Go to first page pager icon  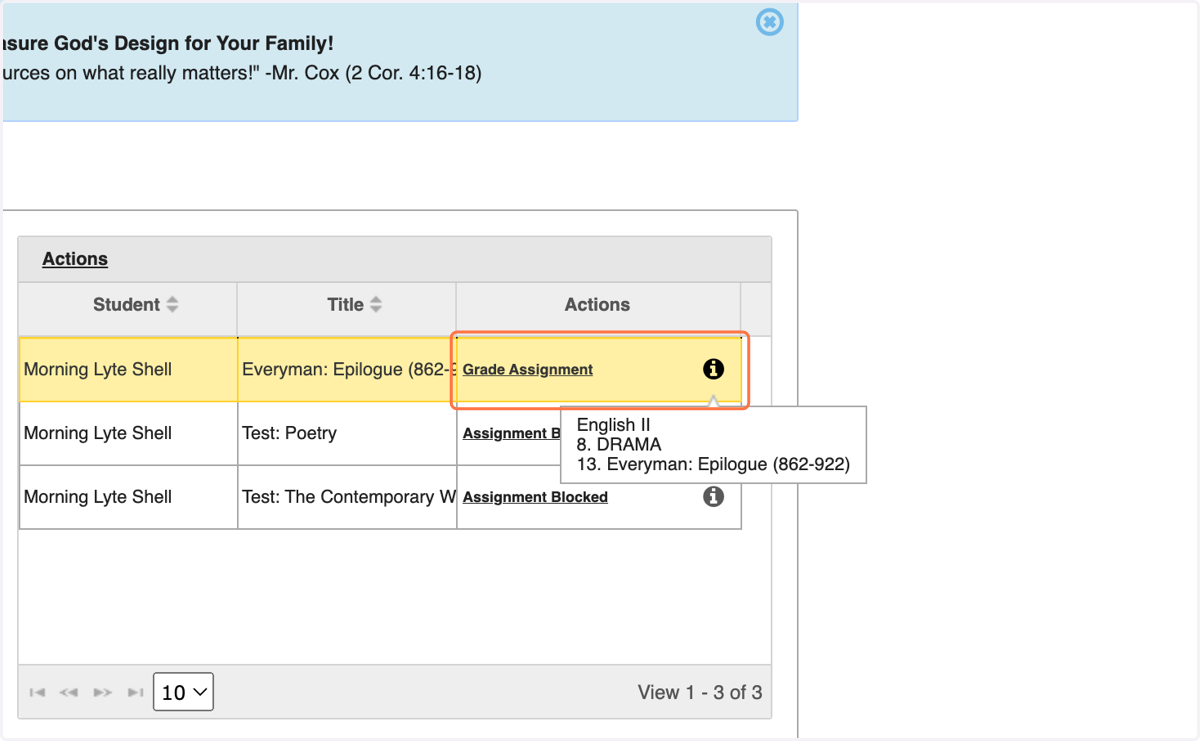tap(37, 692)
